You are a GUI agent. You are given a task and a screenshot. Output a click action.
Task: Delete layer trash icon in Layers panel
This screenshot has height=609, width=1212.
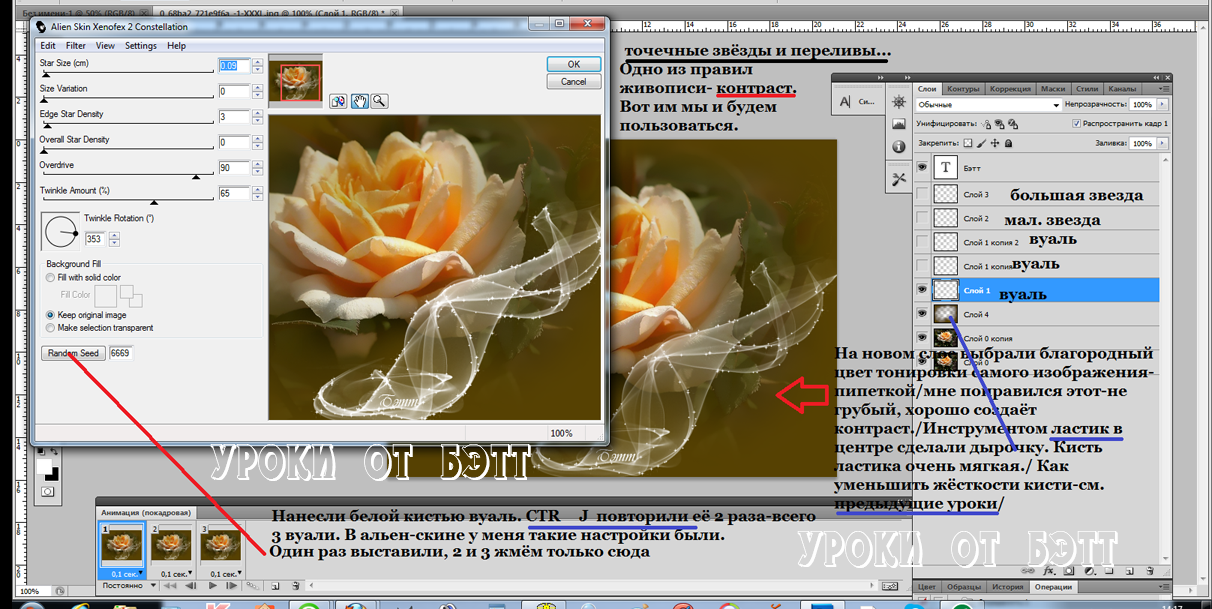click(1150, 571)
